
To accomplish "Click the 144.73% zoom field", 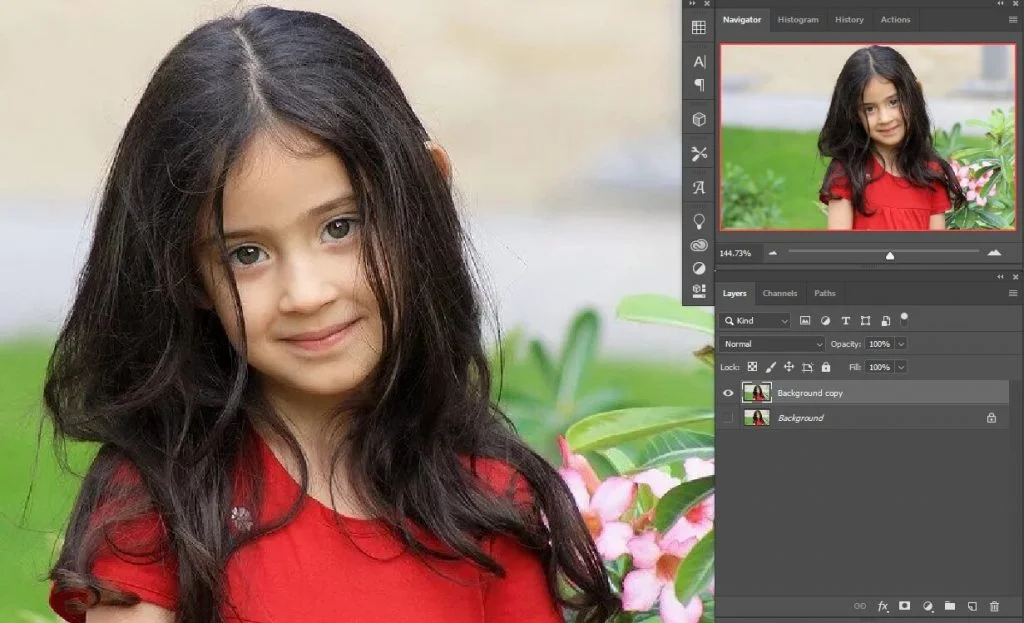I will [735, 253].
